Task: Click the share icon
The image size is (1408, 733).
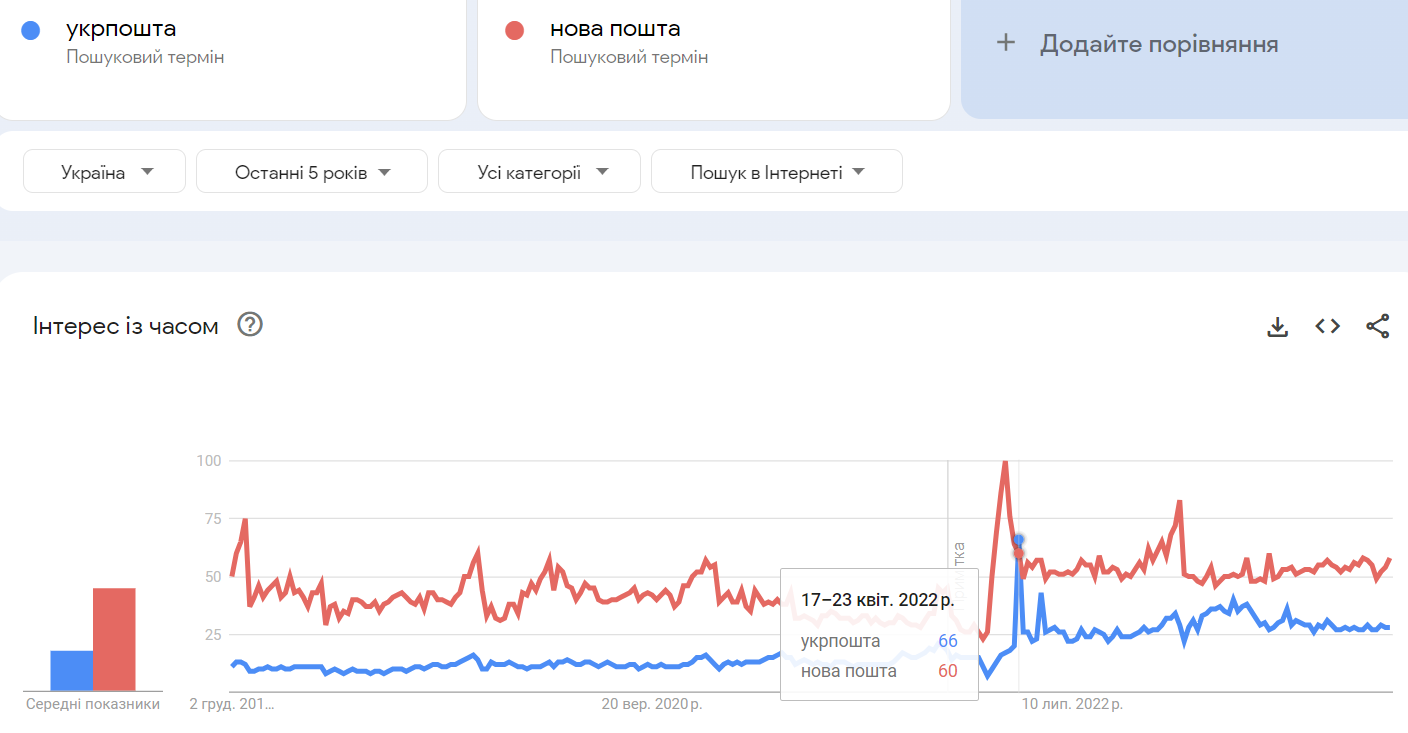Action: click(1377, 325)
